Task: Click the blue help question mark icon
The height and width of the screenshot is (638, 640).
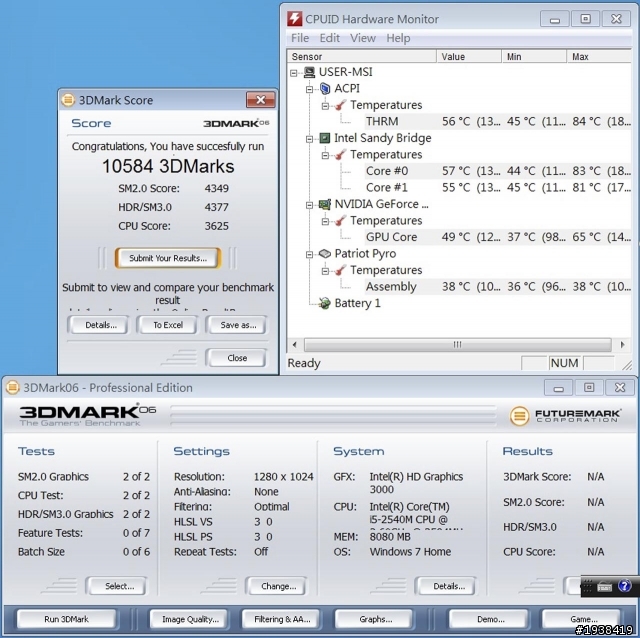Action: coord(624,587)
